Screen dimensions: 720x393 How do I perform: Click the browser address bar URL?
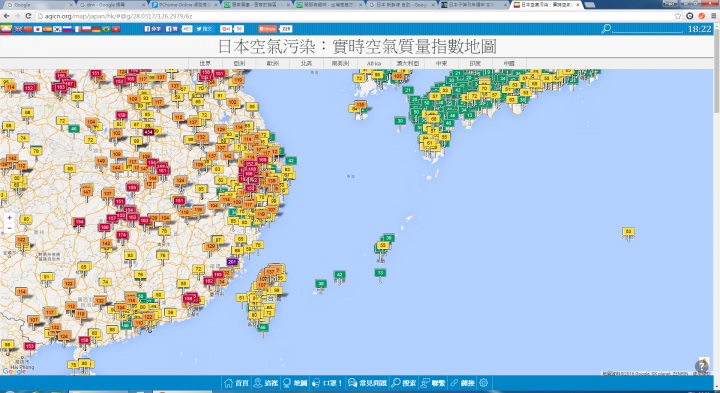pos(118,16)
